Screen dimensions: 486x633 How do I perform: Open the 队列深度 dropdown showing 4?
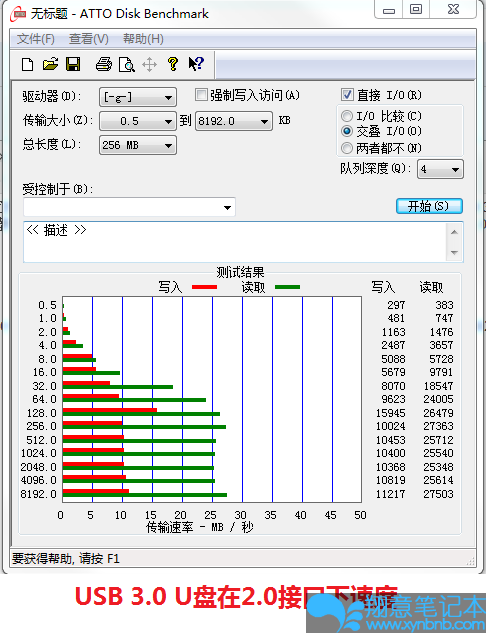440,169
